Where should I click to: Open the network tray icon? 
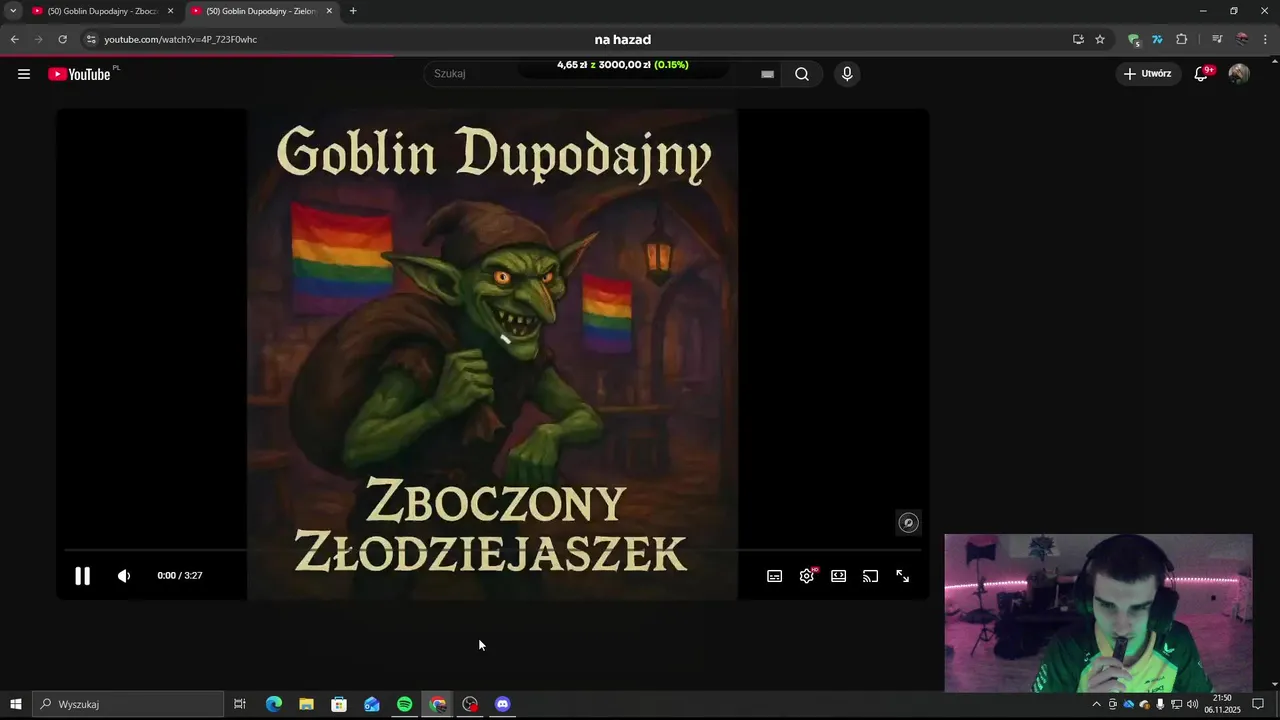point(1176,705)
